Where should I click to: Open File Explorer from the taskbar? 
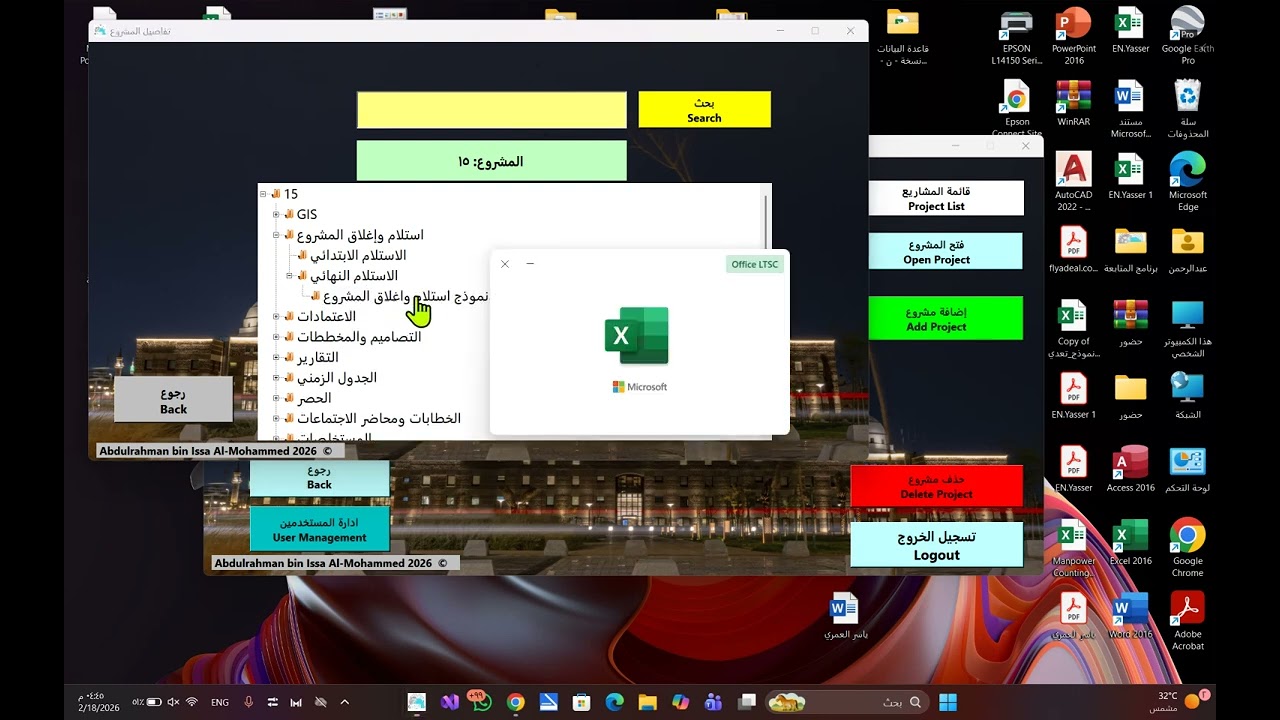[647, 702]
